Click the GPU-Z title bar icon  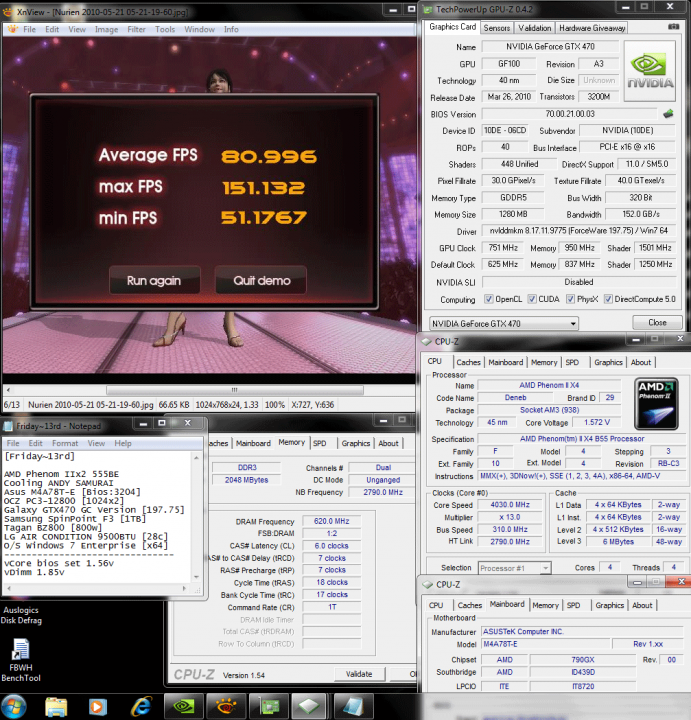coord(428,9)
